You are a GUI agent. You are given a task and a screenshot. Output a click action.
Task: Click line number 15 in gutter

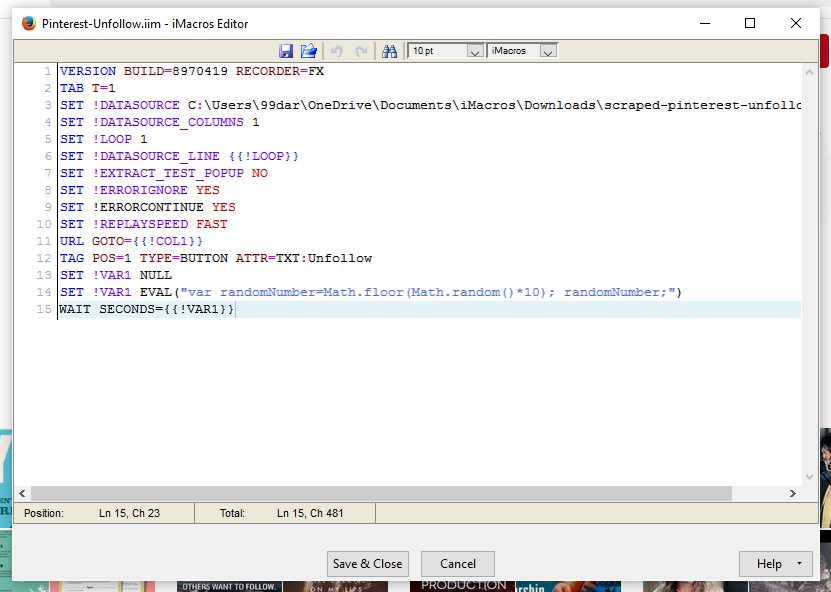43,309
